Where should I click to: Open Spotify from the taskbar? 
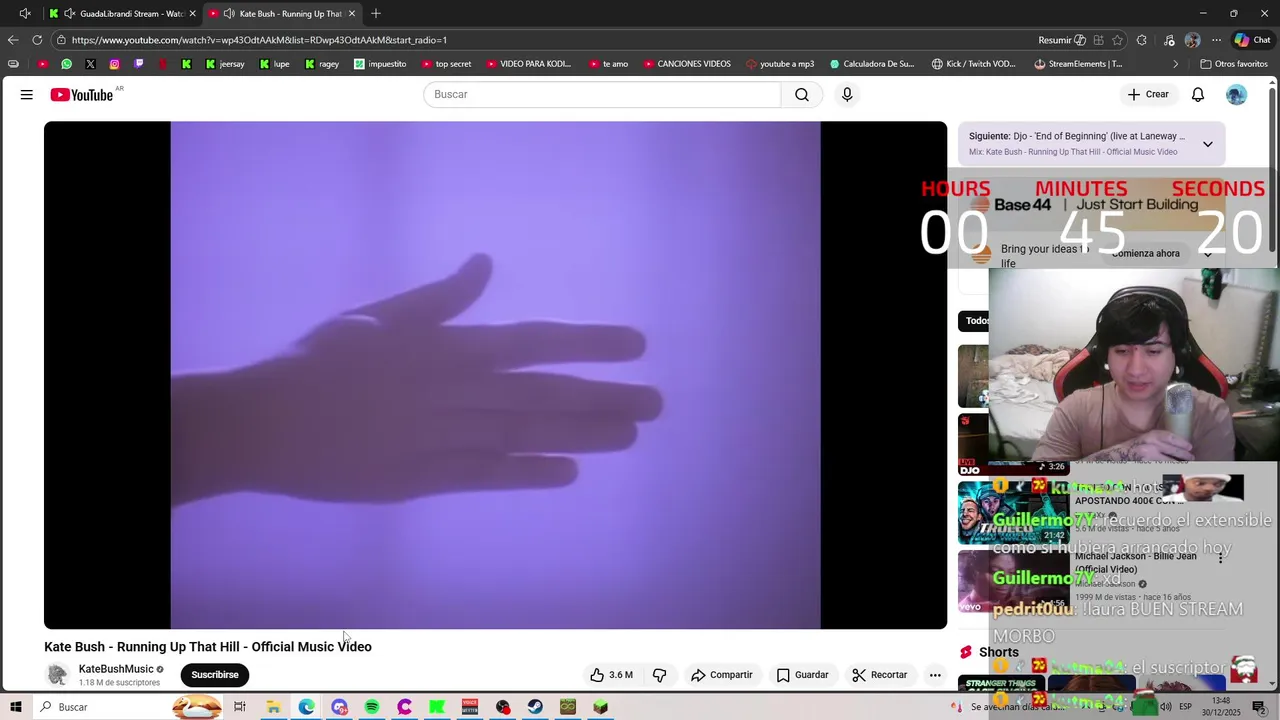pos(371,707)
